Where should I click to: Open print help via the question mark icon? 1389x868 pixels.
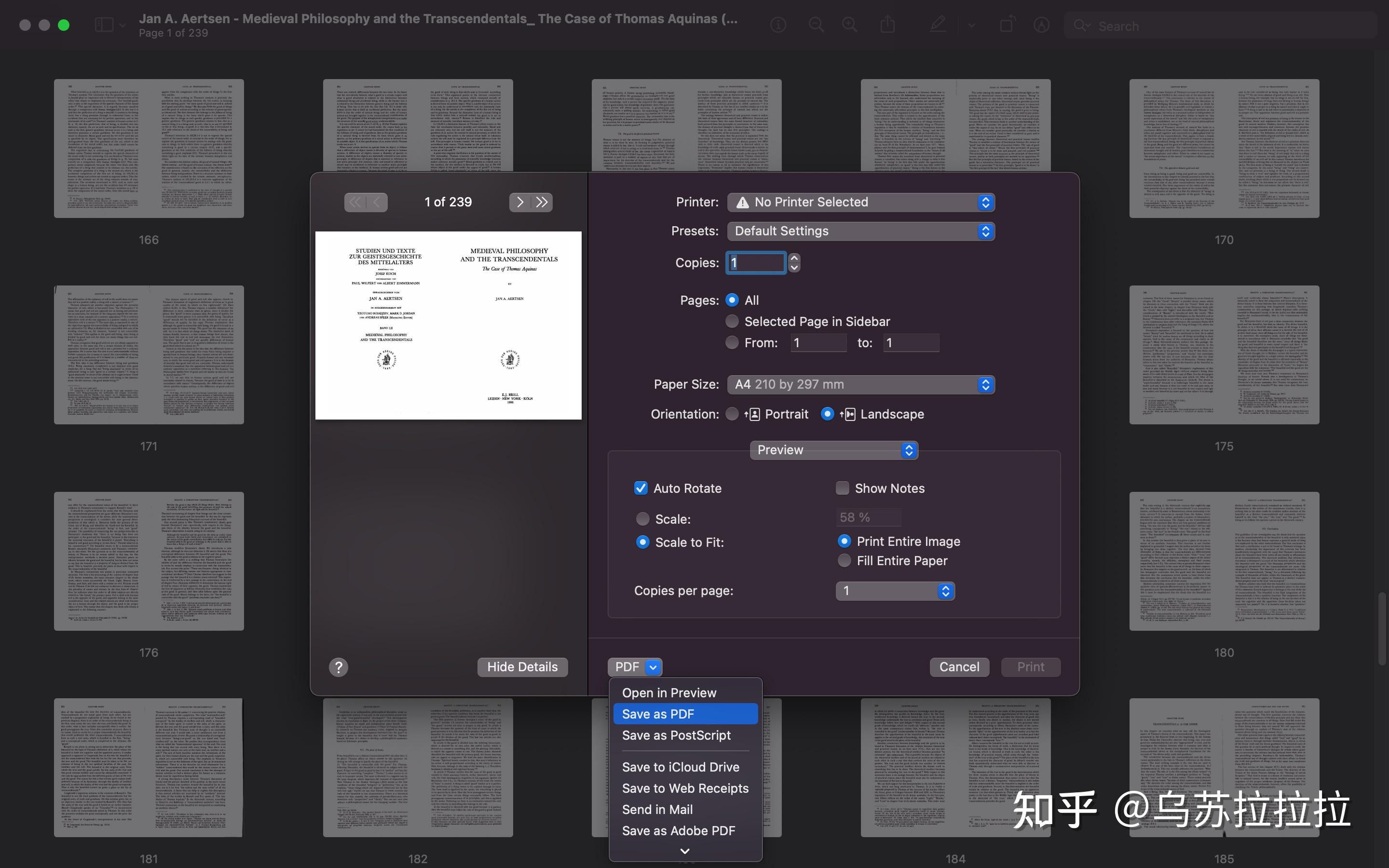point(339,666)
